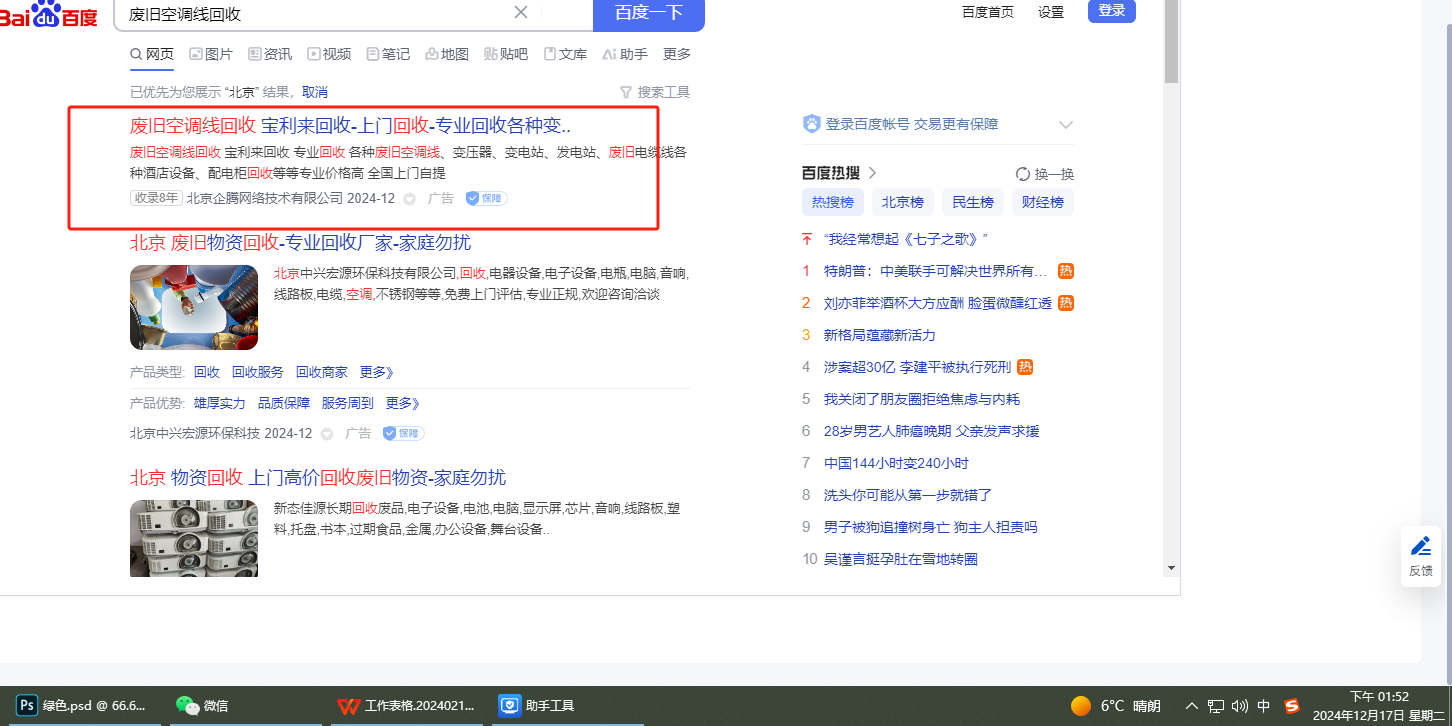Select the 民生榜 tab
The height and width of the screenshot is (726, 1452).
coord(973,202)
